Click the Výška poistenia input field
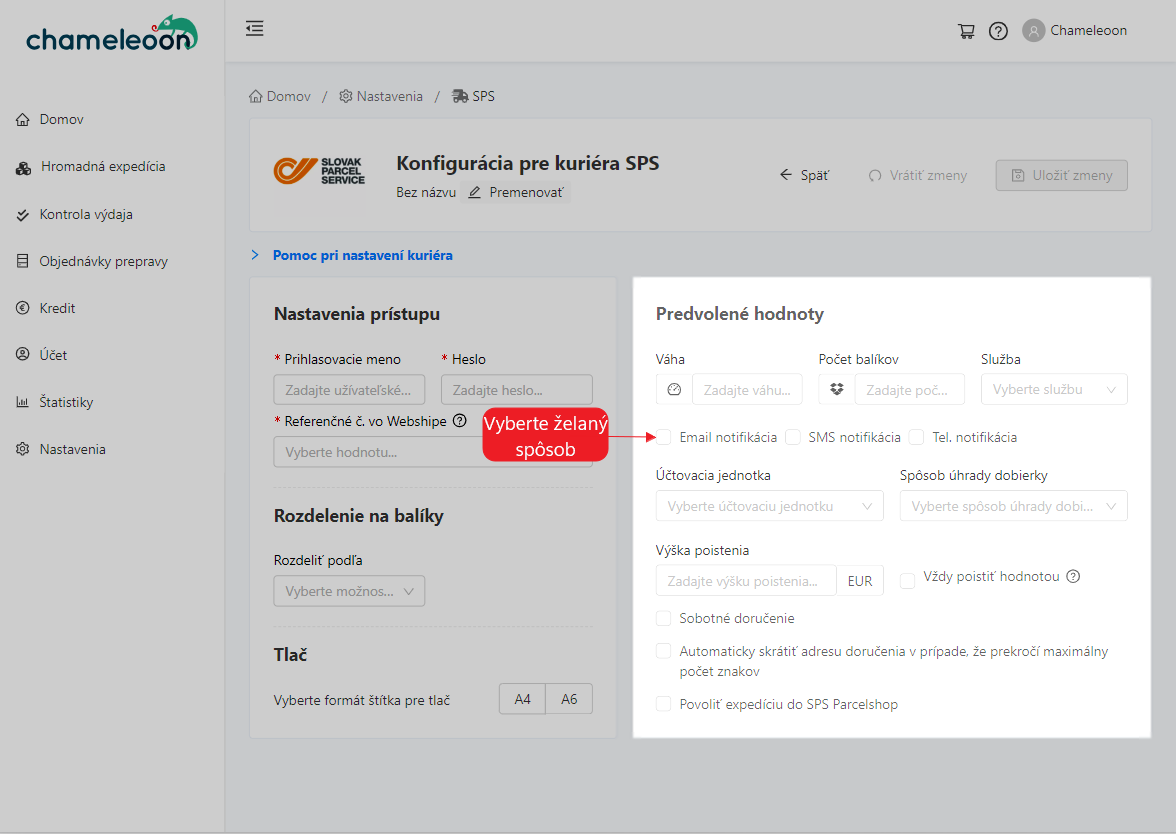 pos(746,580)
